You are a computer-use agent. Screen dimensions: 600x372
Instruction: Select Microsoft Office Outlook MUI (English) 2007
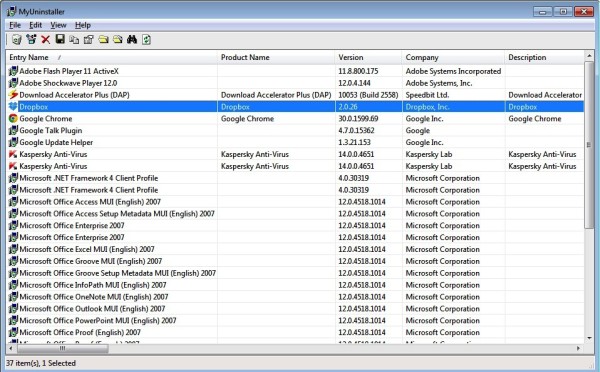[x=92, y=308]
